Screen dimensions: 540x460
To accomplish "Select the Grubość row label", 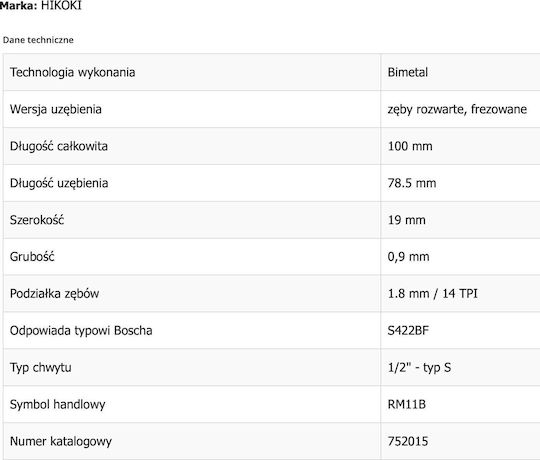I will 32,257.
